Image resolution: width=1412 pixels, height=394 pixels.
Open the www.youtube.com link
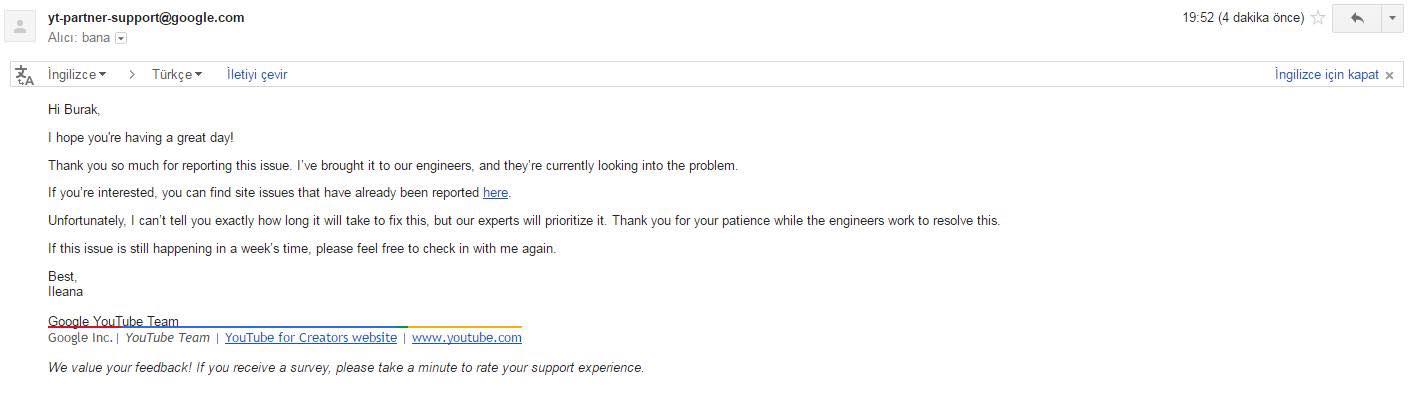pos(467,338)
